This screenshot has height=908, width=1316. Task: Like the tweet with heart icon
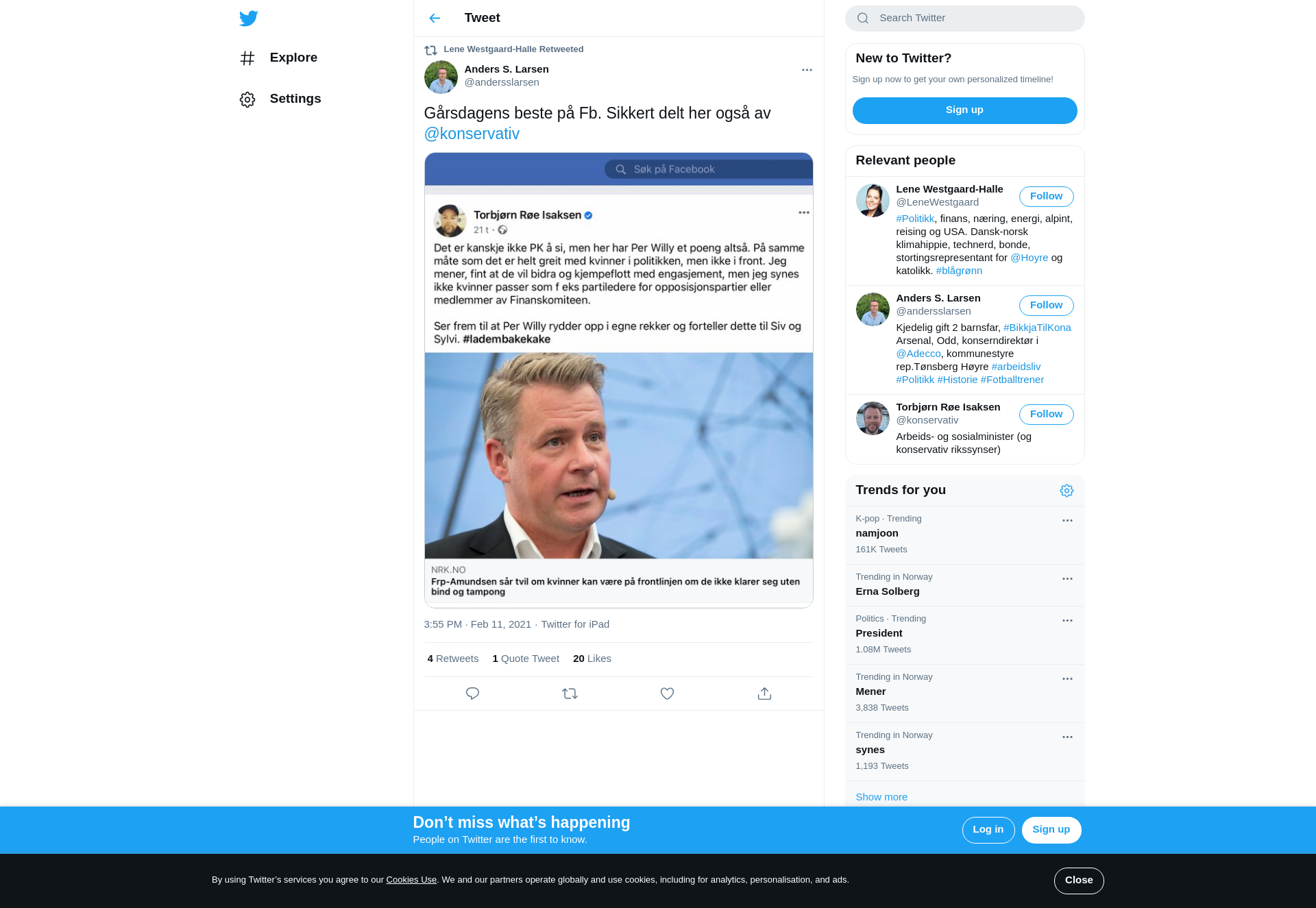(667, 694)
